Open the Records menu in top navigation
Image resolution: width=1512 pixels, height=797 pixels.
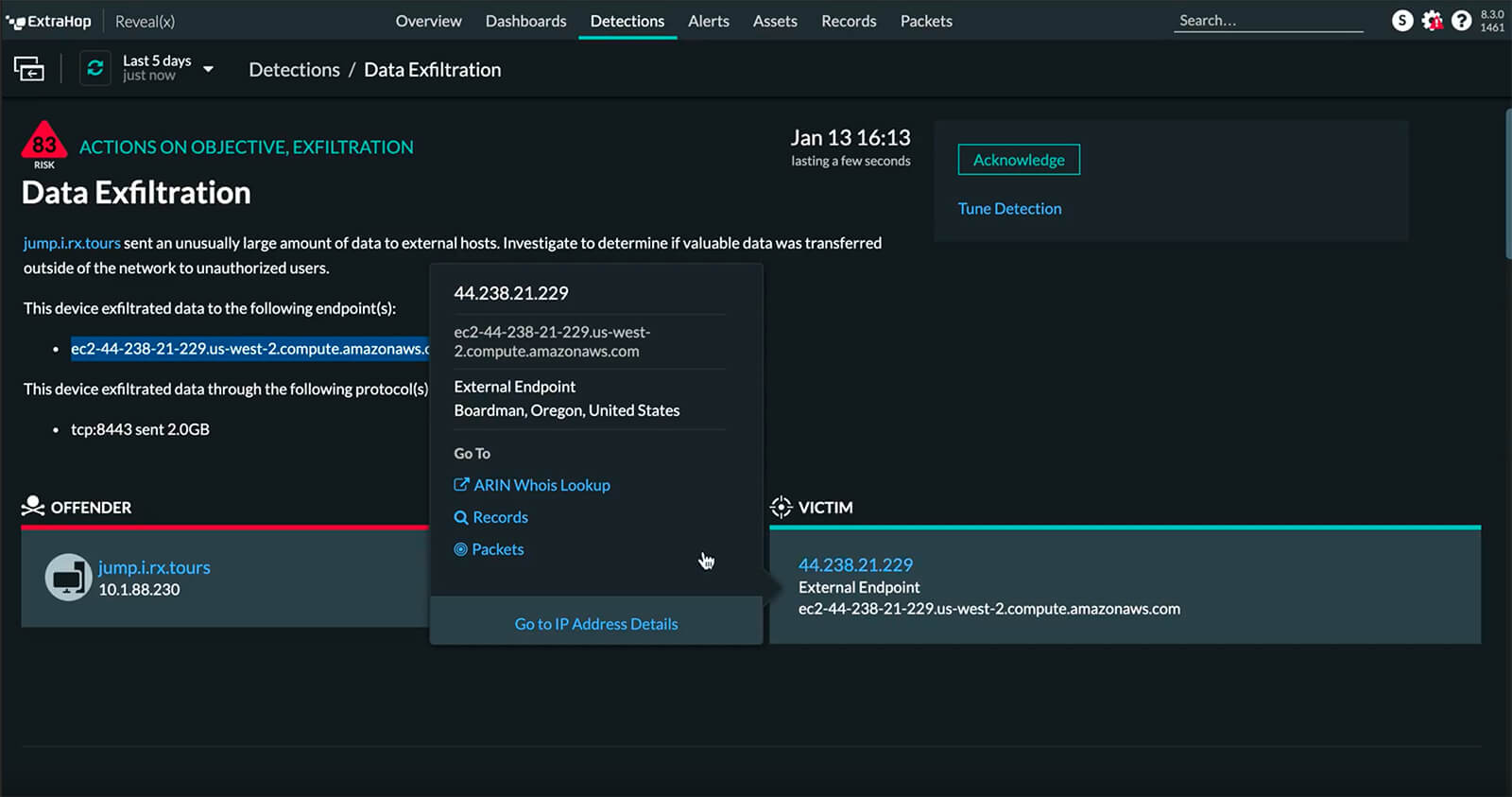(849, 21)
